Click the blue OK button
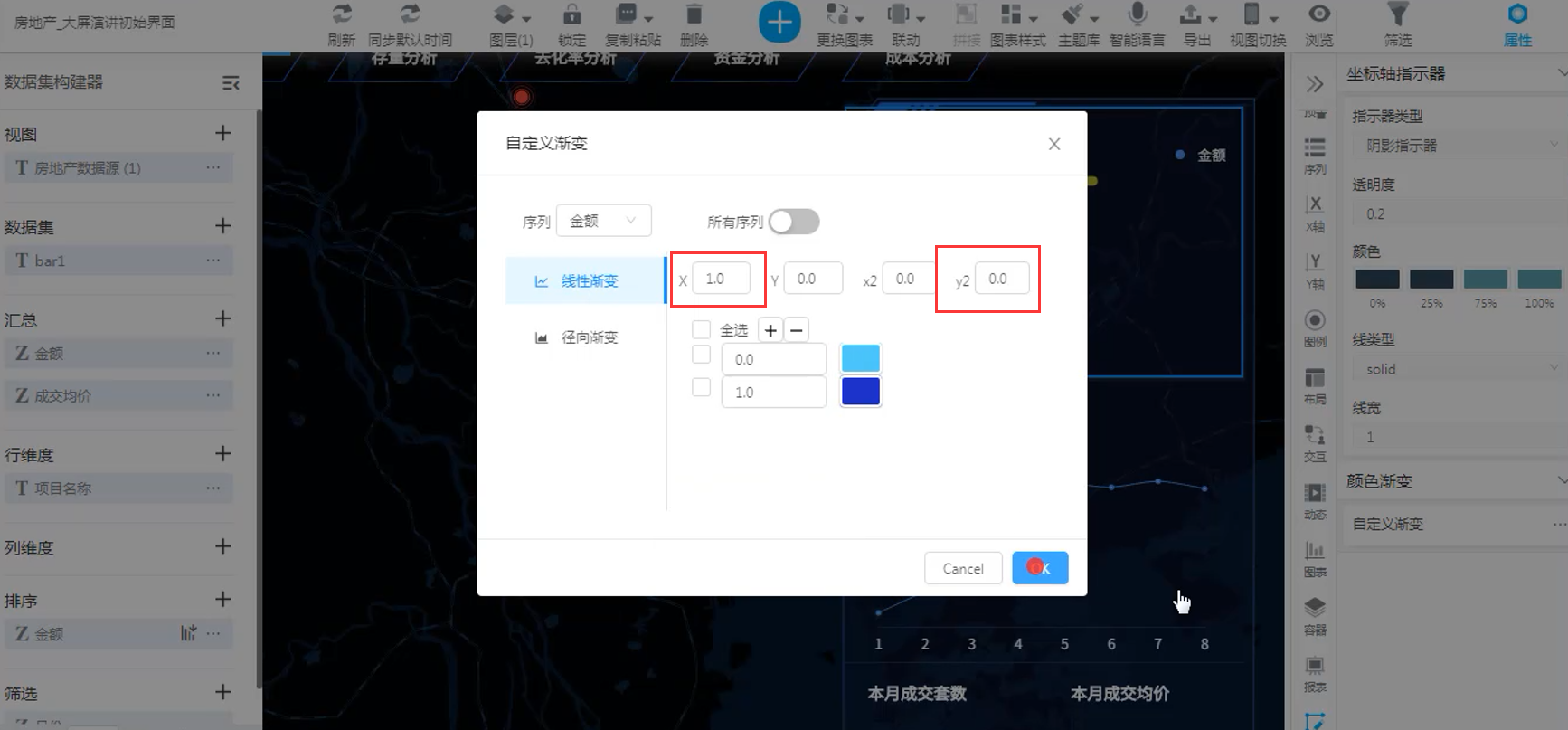1568x730 pixels. click(x=1040, y=568)
